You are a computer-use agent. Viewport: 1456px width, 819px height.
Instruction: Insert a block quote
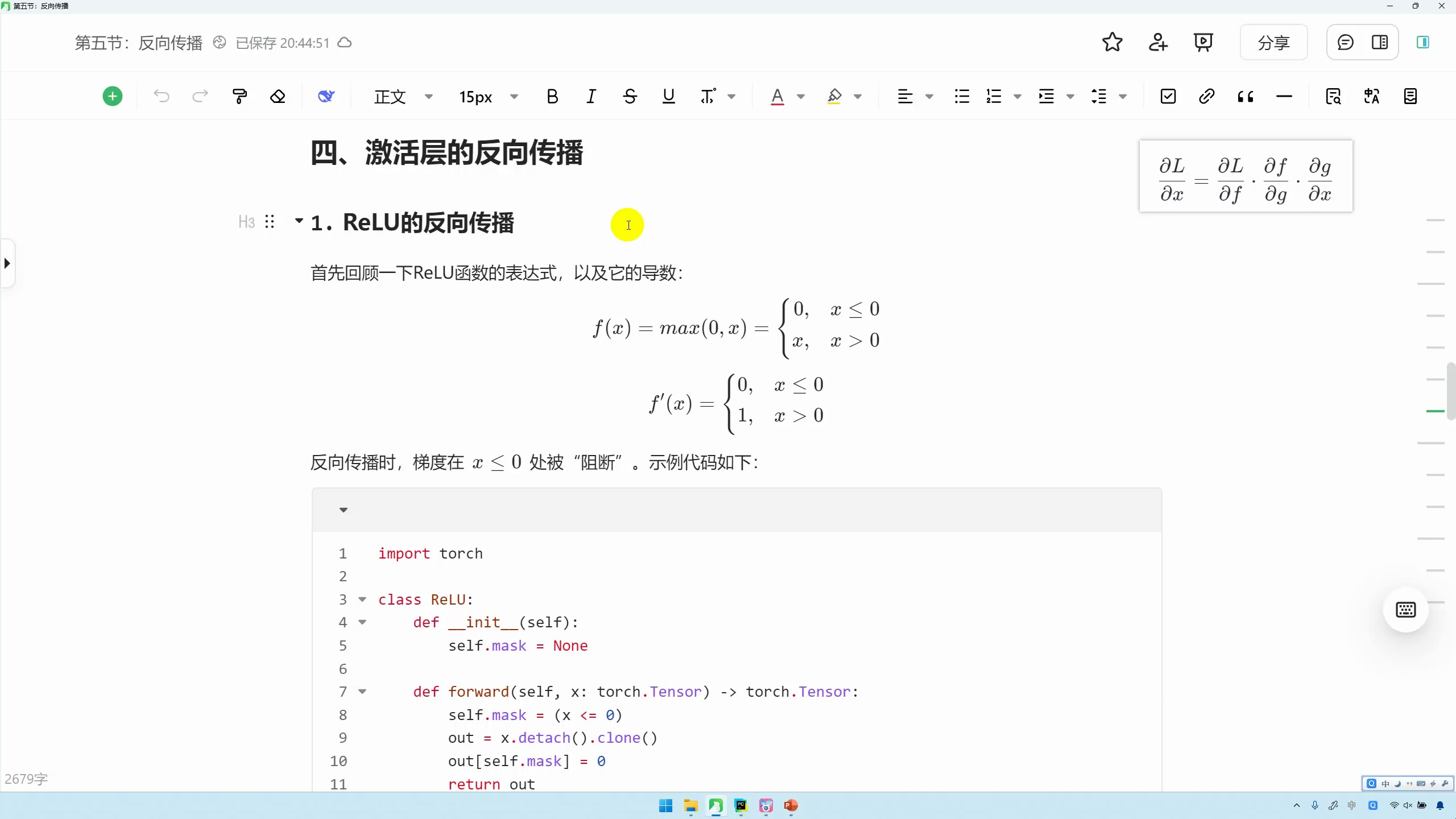coord(1246,96)
